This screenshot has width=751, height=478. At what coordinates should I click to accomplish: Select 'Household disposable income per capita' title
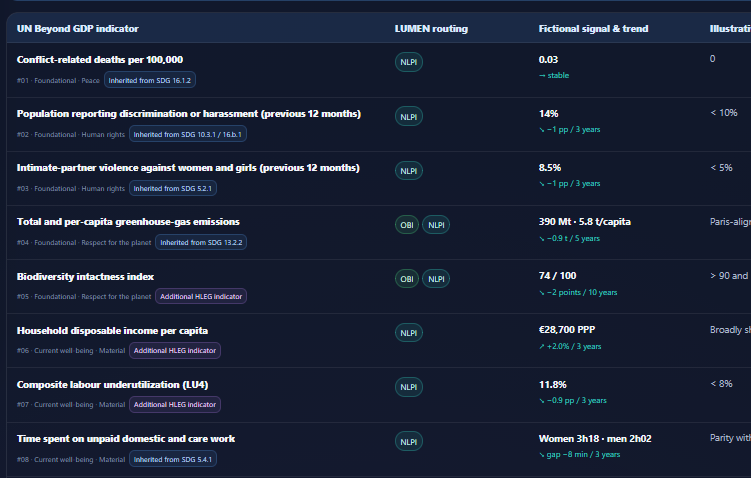click(112, 331)
